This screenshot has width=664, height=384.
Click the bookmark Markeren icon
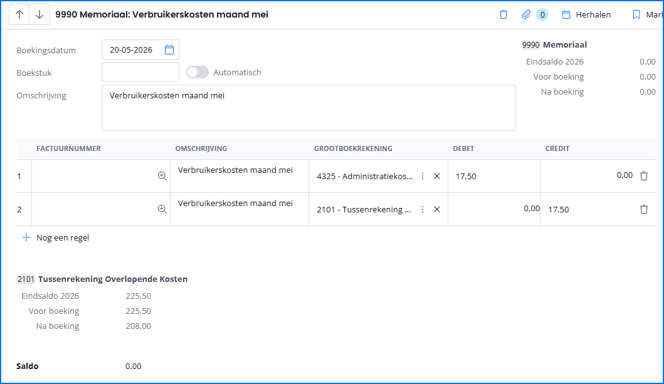636,15
